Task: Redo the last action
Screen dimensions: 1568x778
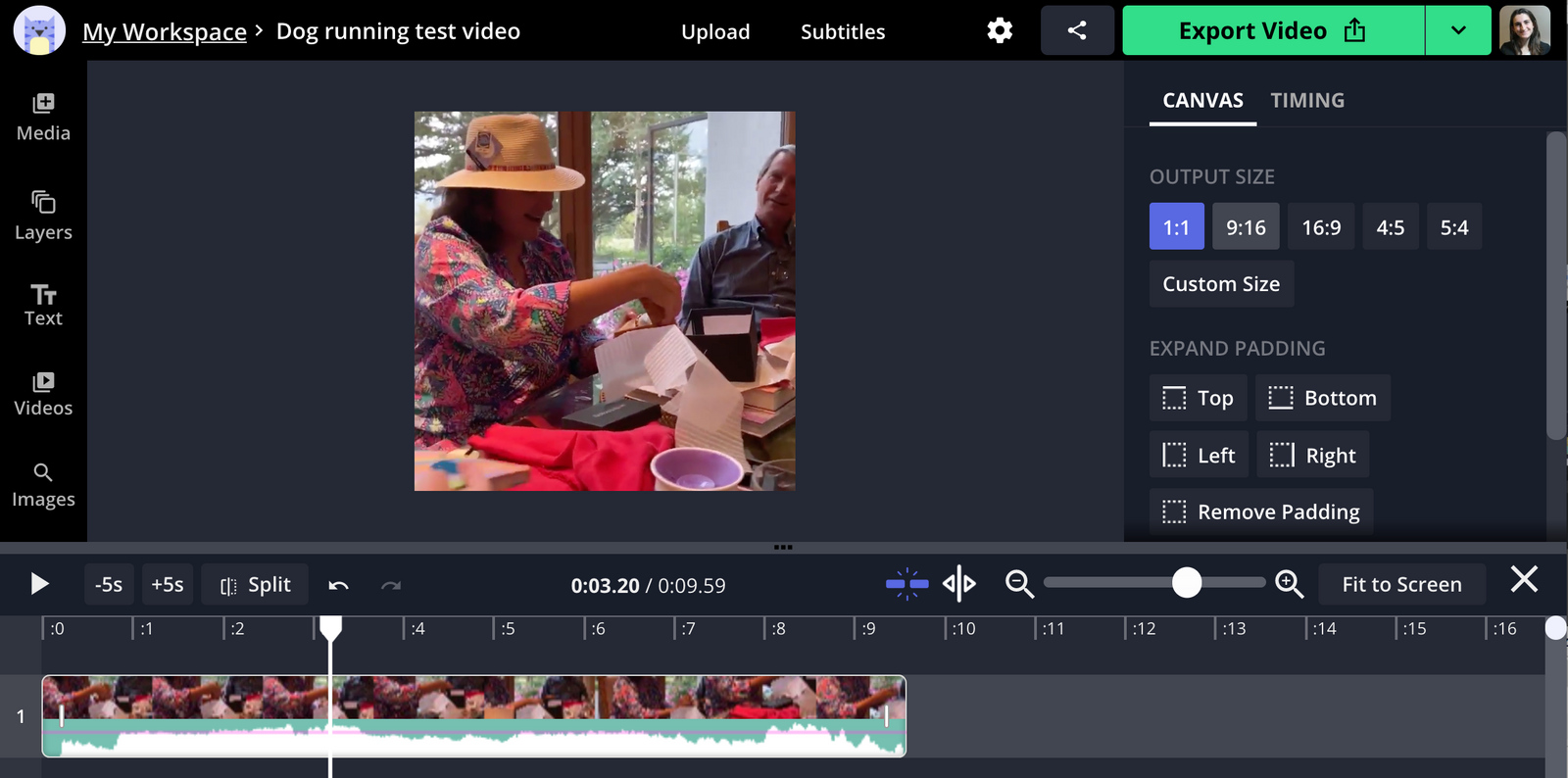Action: 391,585
